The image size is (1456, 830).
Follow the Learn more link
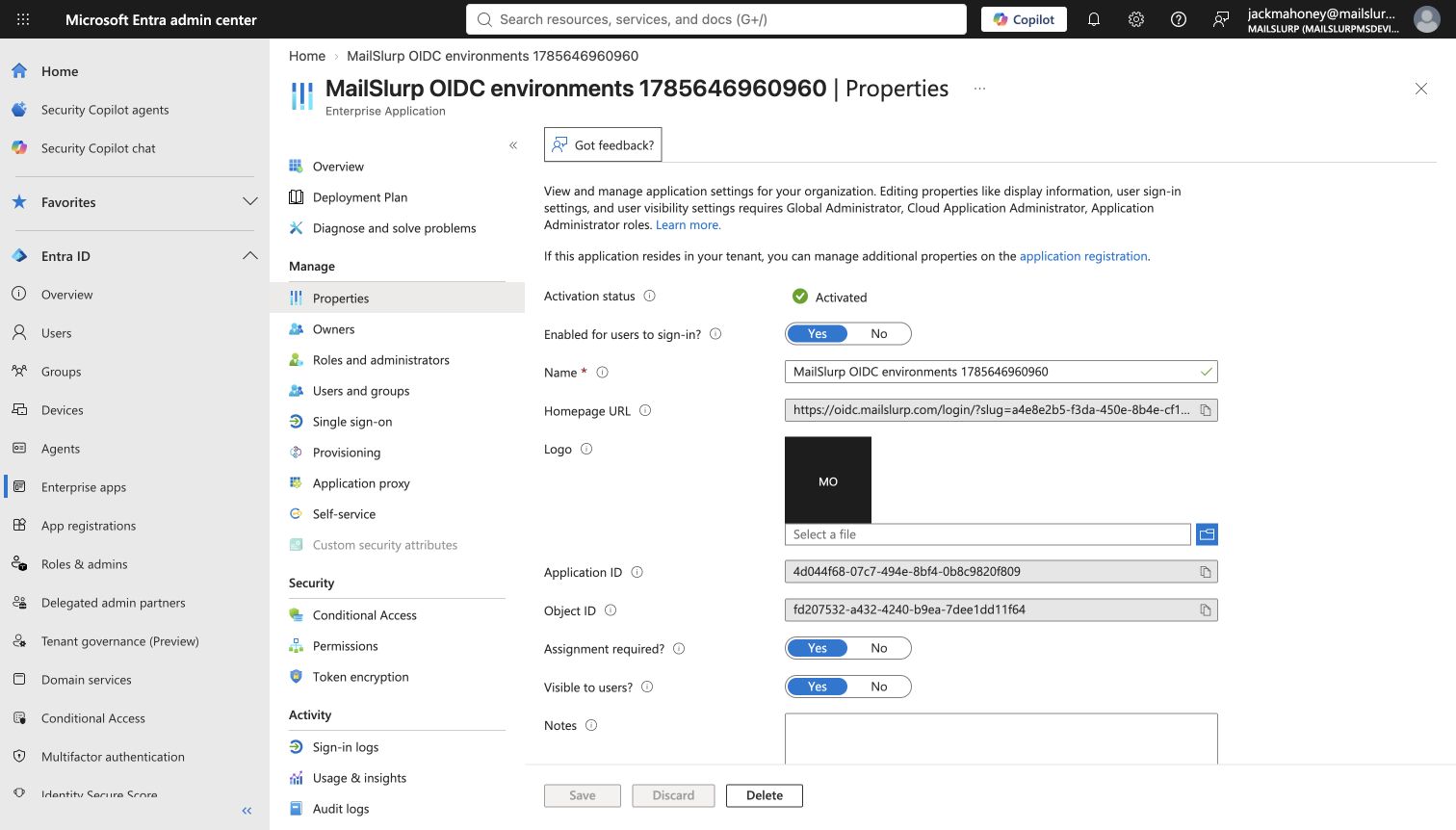[688, 225]
